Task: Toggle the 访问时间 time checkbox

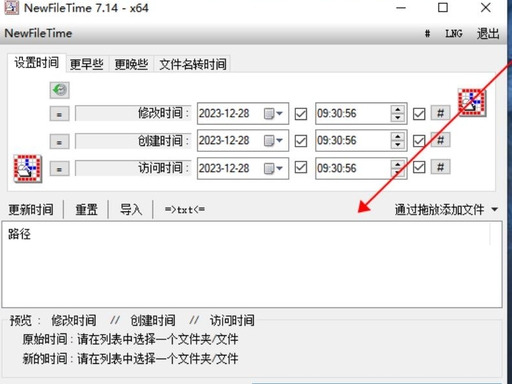Action: [419, 167]
